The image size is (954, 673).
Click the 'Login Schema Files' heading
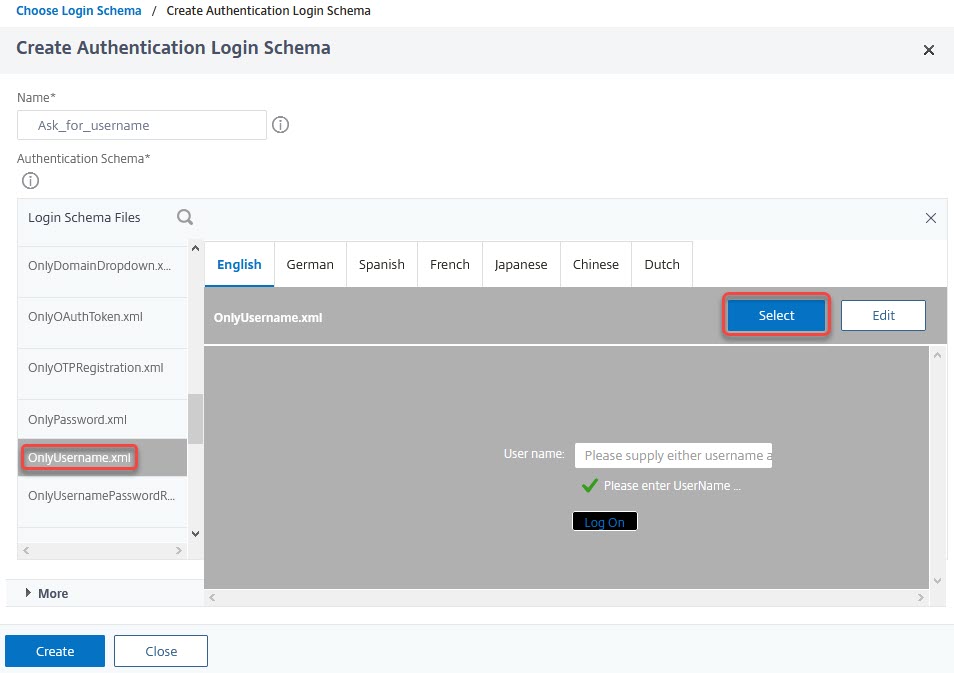84,218
